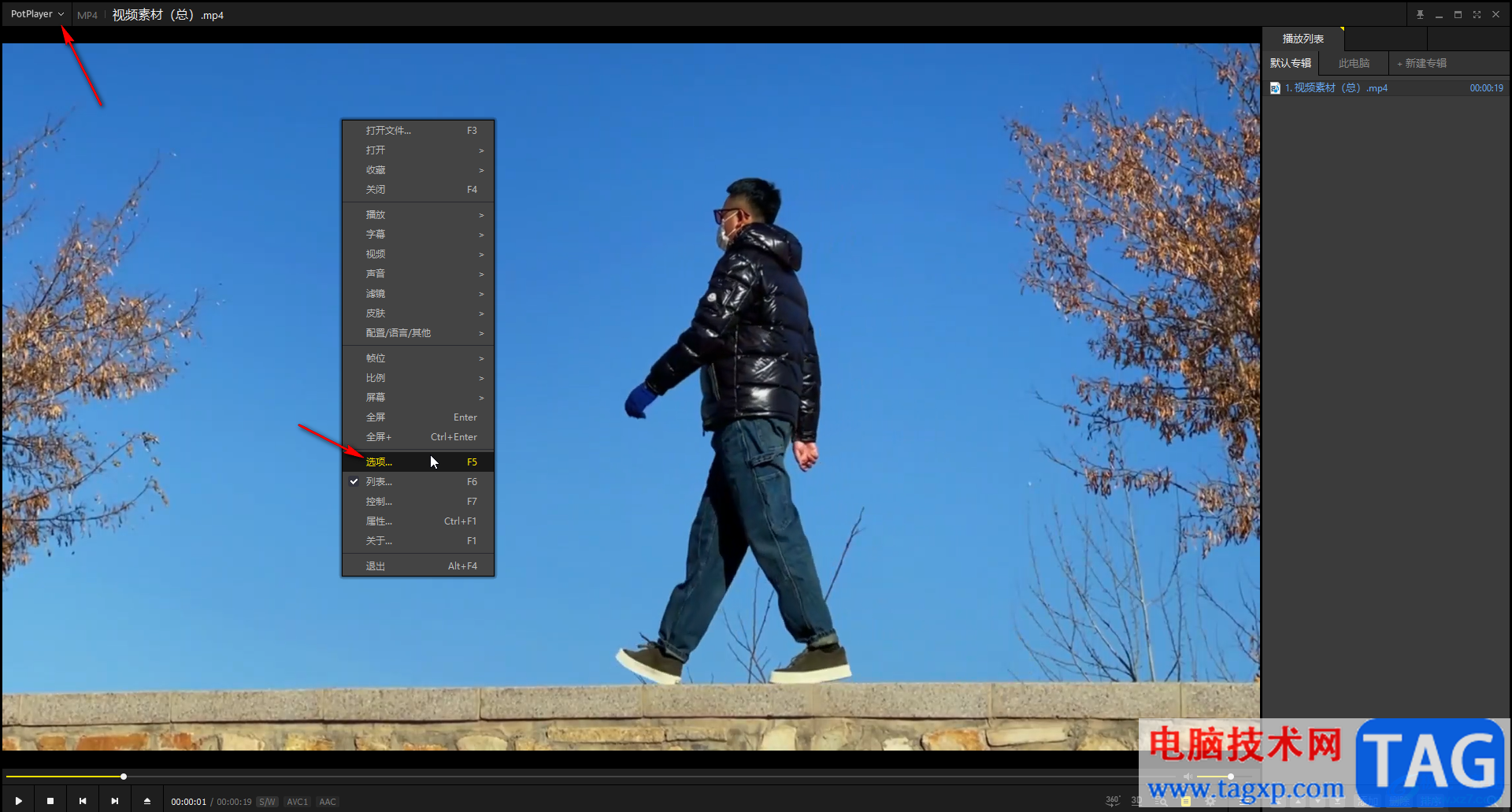Click the 360° video mode icon
The width and height of the screenshot is (1512, 812).
coord(1112,800)
